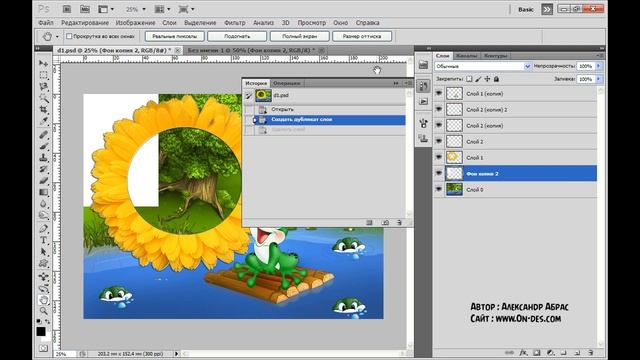Viewport: 640px width, 360px height.
Task: Select the Eraser tool
Action: [x=43, y=180]
